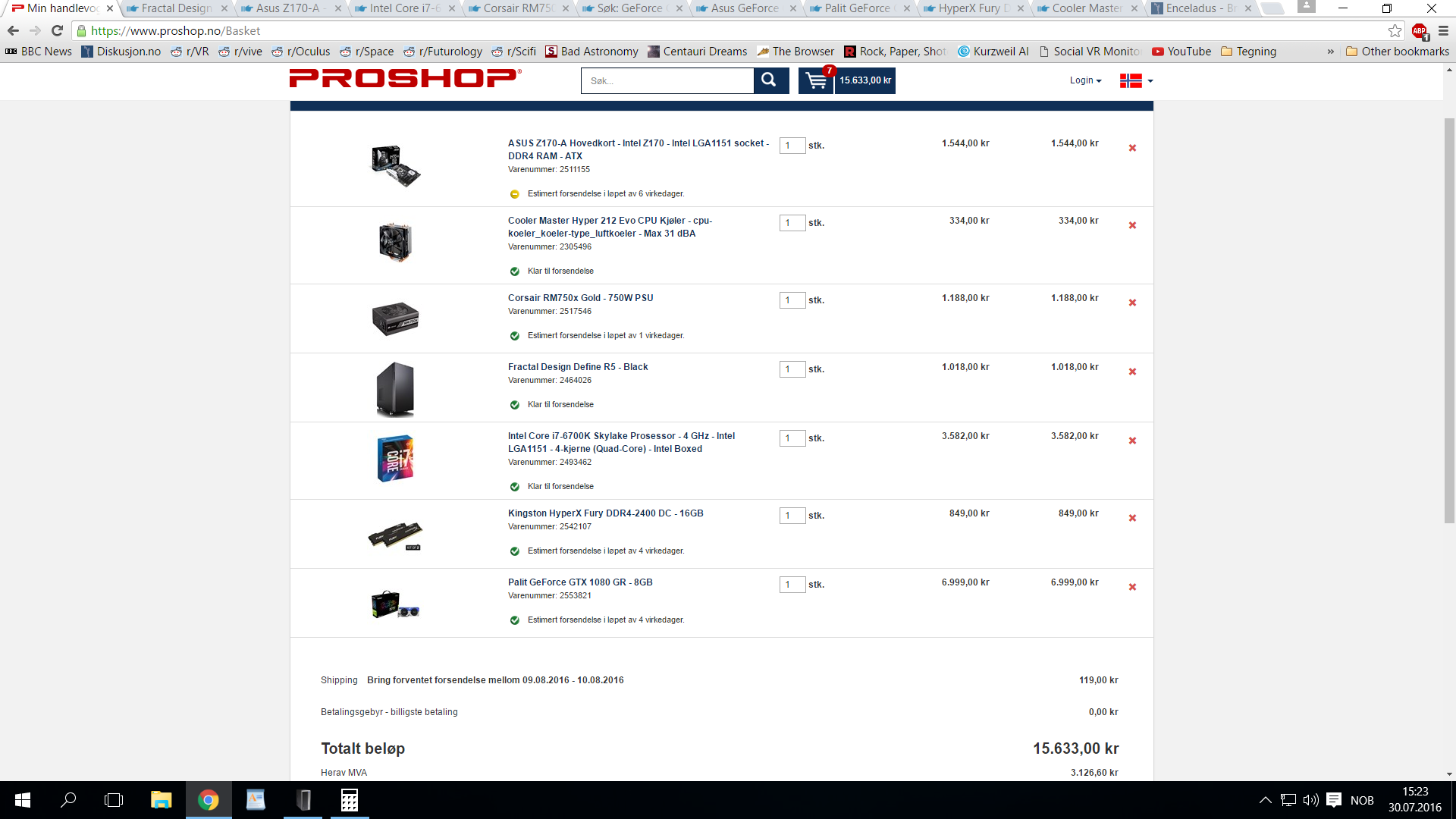
Task: Switch to the Asus Z170-A tab
Action: [x=290, y=8]
